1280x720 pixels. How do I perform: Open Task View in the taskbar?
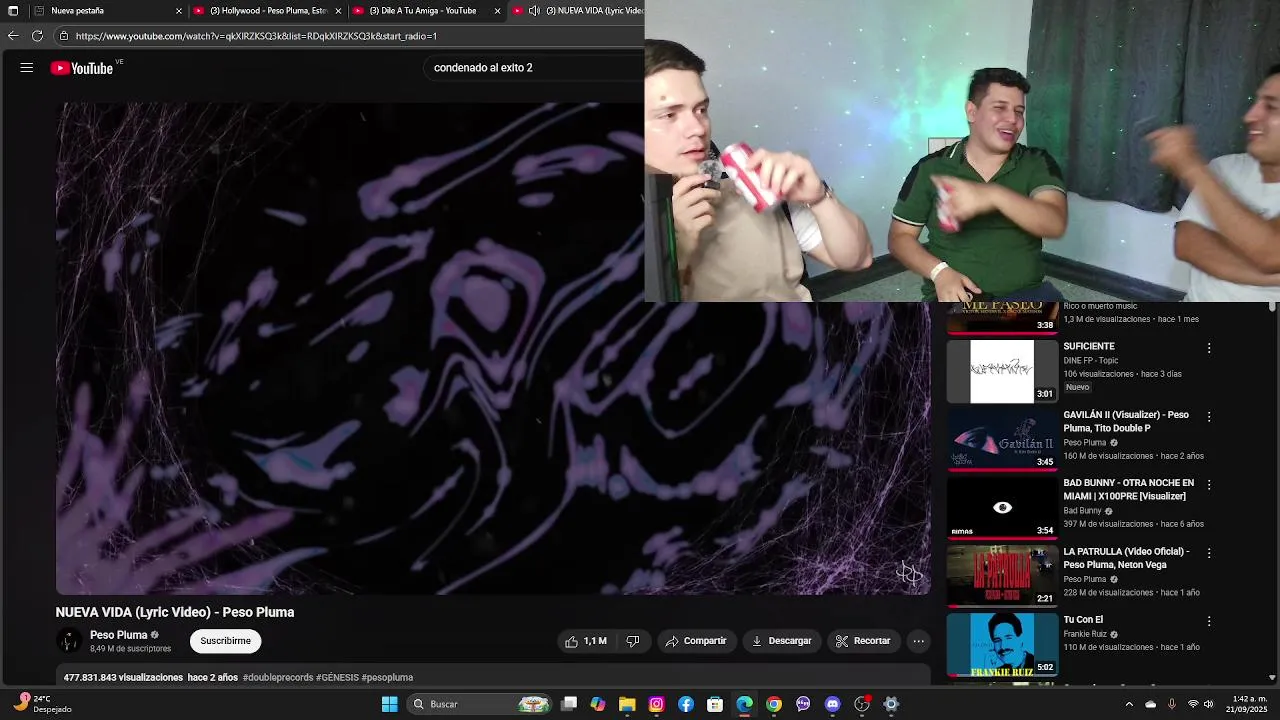coord(569,704)
